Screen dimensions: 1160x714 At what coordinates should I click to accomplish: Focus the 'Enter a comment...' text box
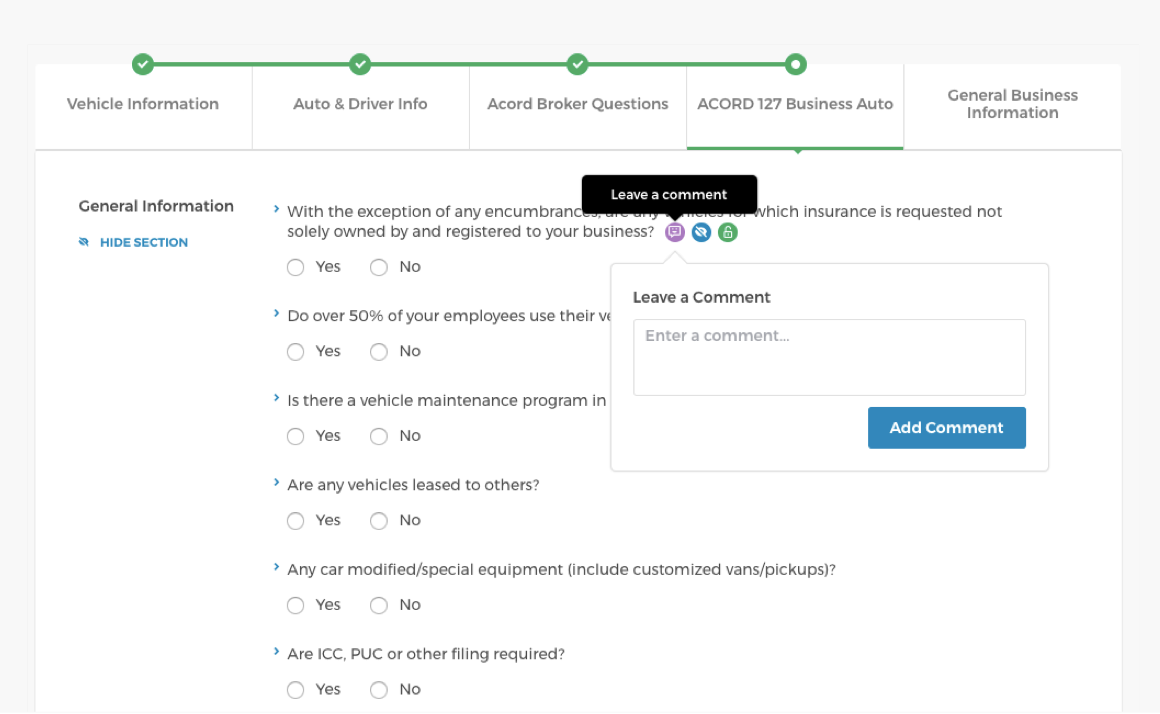coord(829,357)
